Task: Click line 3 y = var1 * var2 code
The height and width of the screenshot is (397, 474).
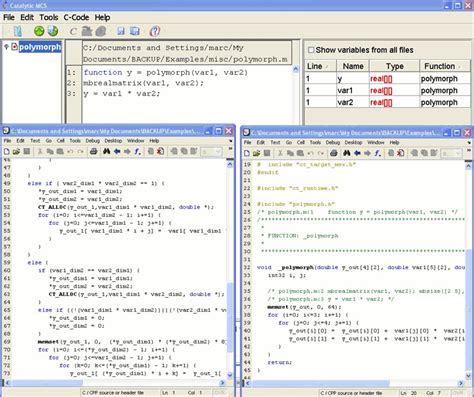Action: click(122, 94)
